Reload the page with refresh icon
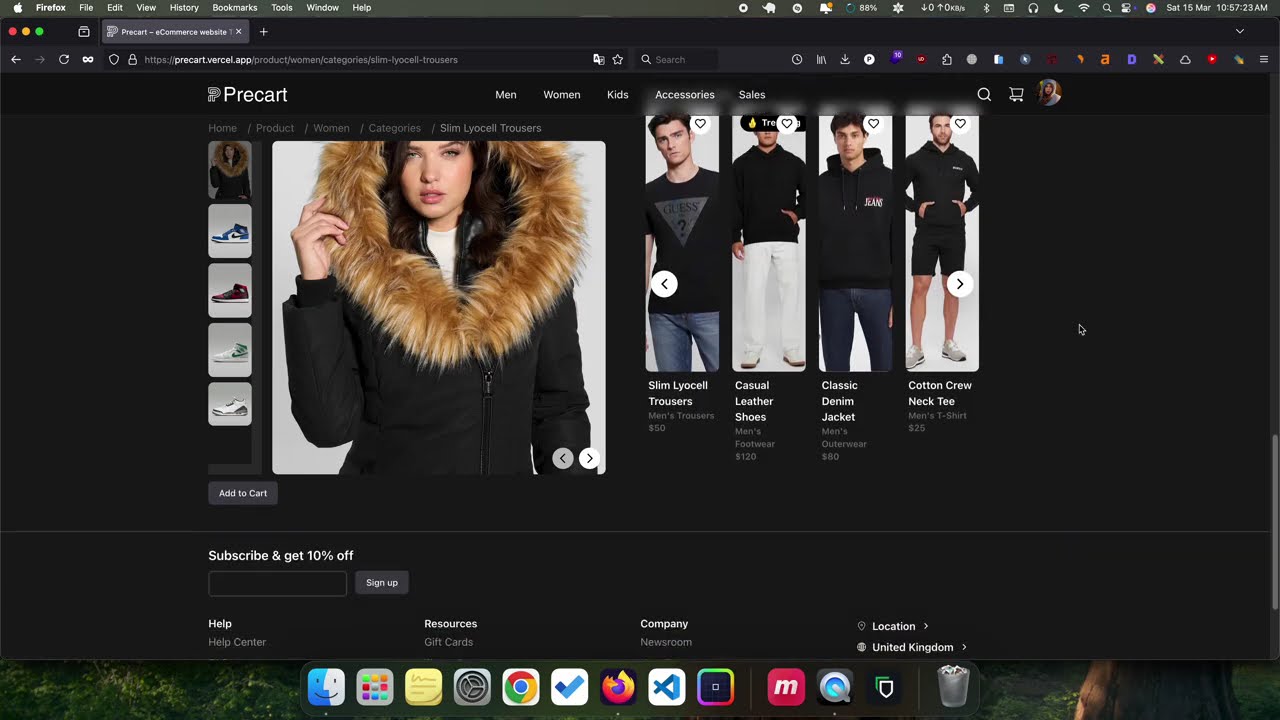The width and height of the screenshot is (1280, 720). (x=64, y=60)
